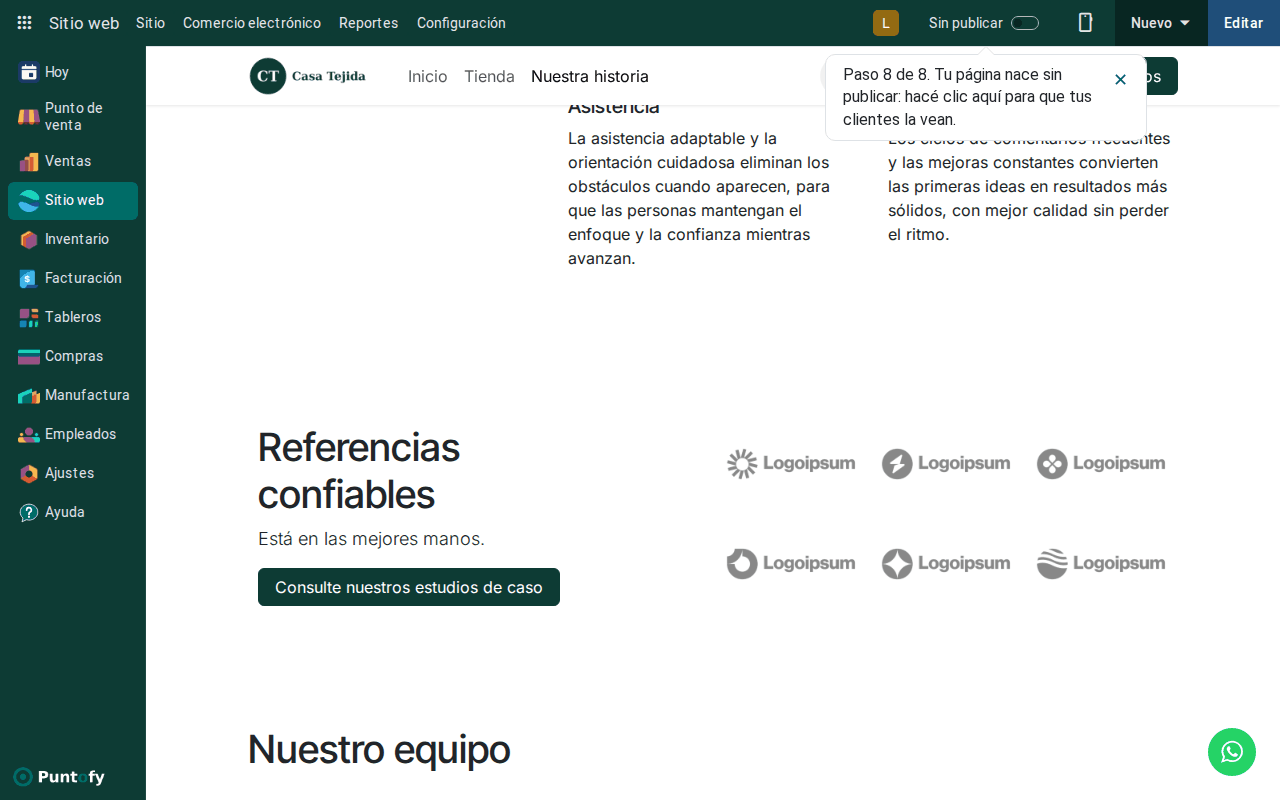Expand the Nuevo dropdown
The width and height of the screenshot is (1280, 800).
[1161, 23]
